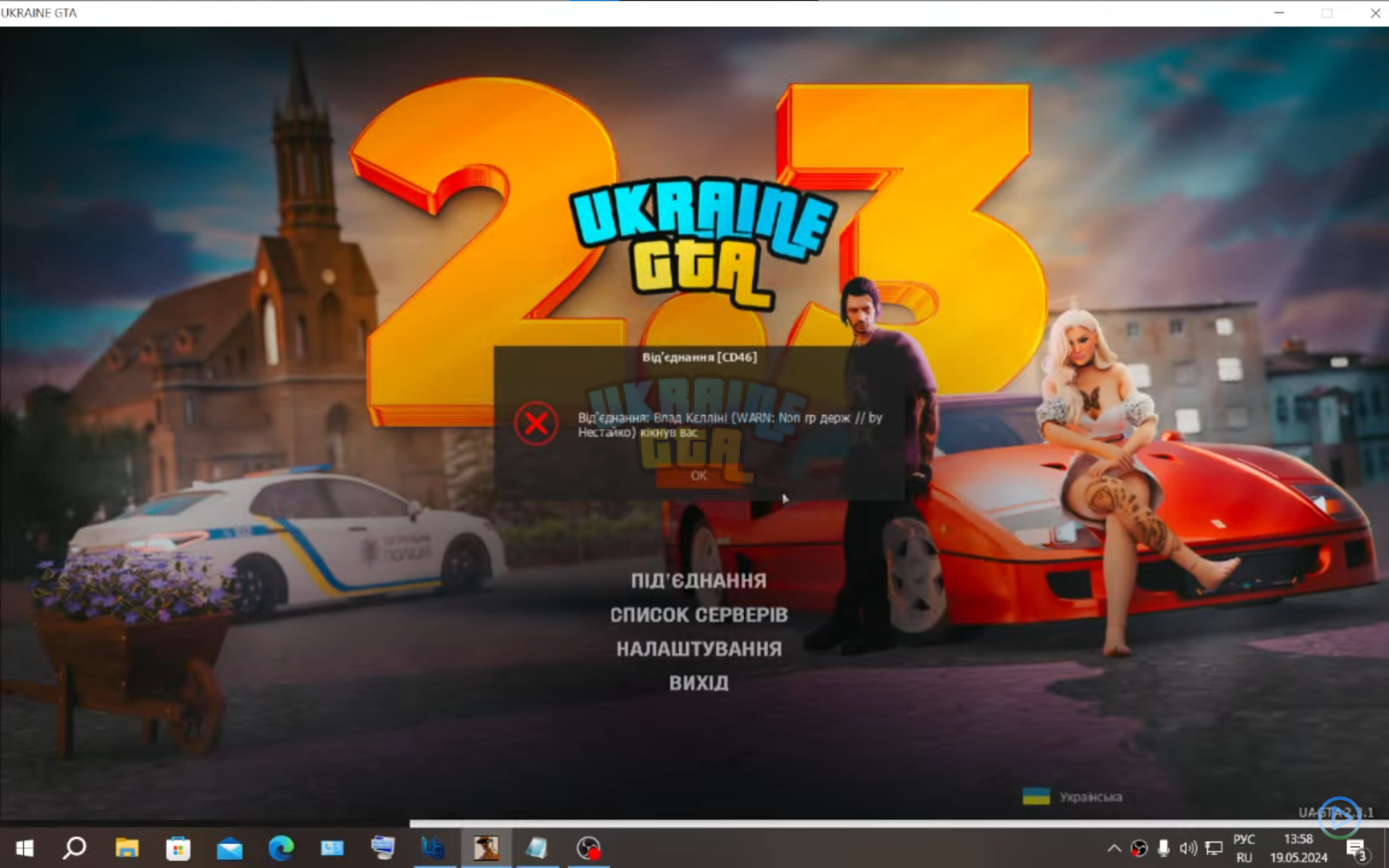Open clock showing 13:58 19.05.2024
Viewport: 1389px width, 868px height.
pos(1299,848)
